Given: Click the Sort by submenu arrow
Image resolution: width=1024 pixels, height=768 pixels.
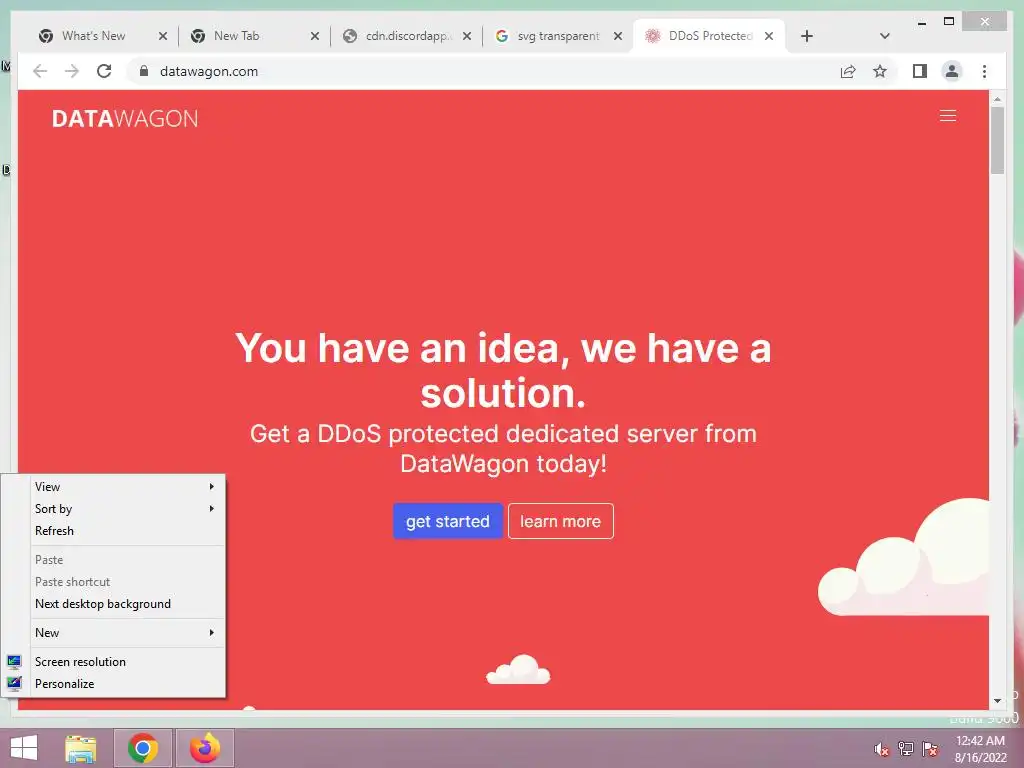Looking at the screenshot, I should point(212,509).
